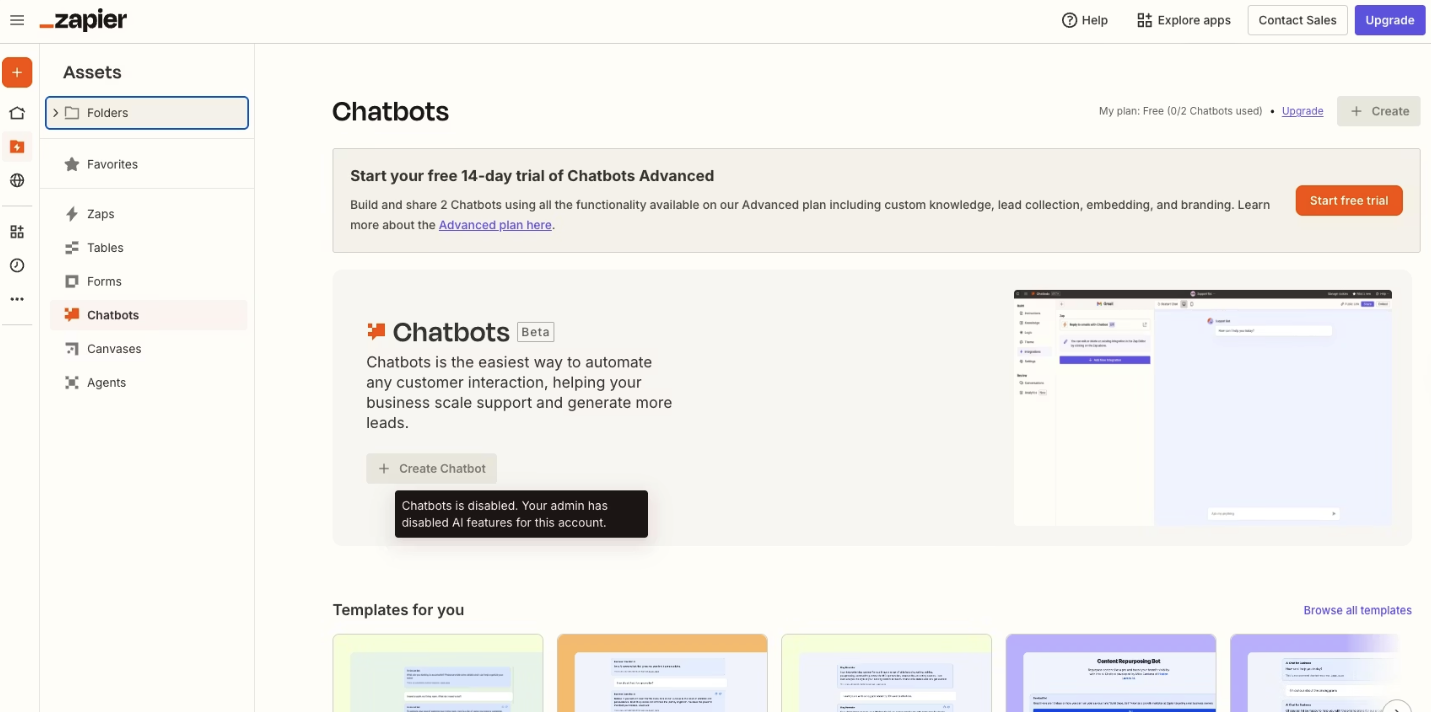Open the Favorites star section

coord(111,163)
